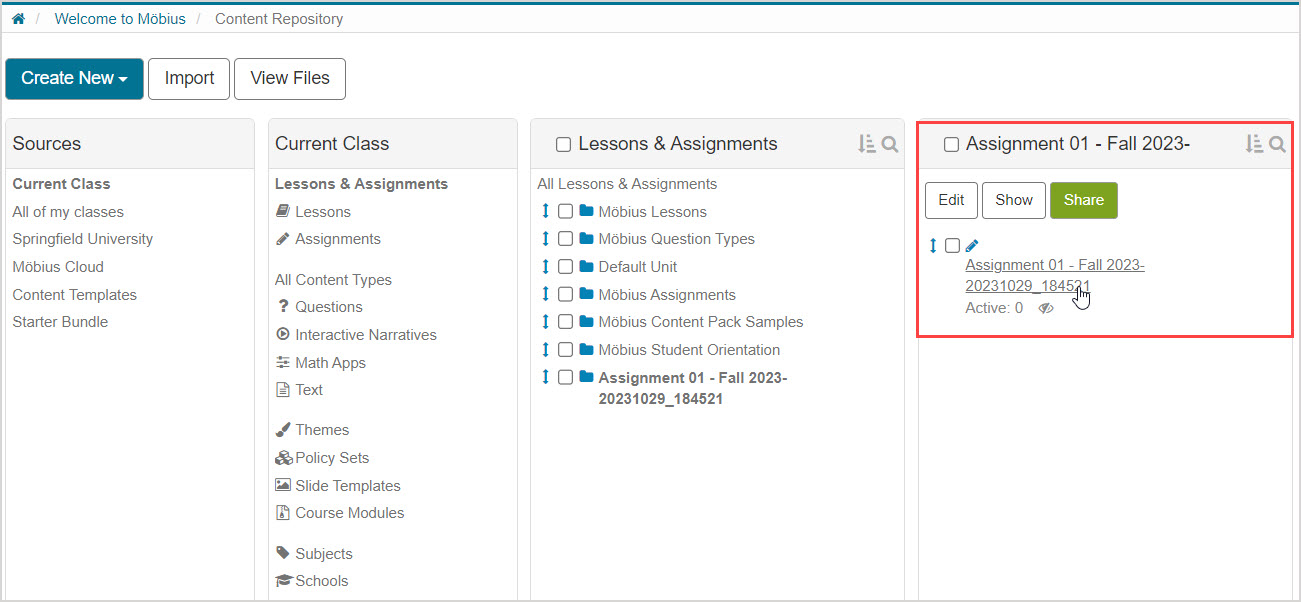Click the blue pencil edit icon
The width and height of the screenshot is (1301, 602).
[972, 246]
